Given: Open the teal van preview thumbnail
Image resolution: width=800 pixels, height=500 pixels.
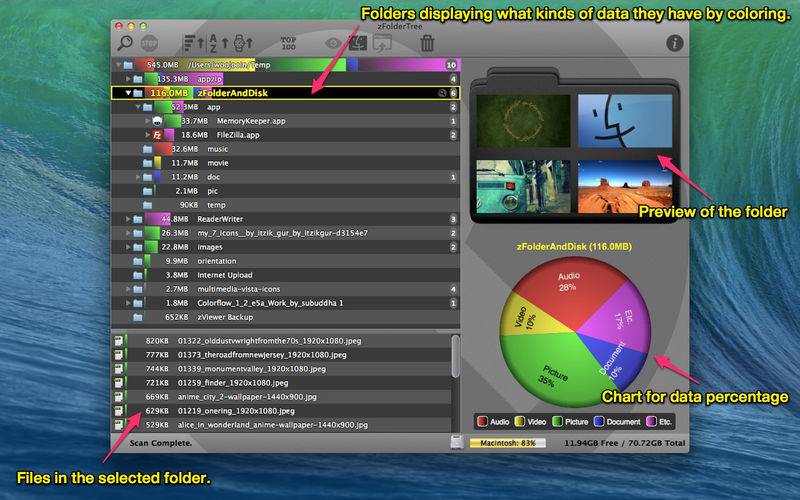Looking at the screenshot, I should [523, 187].
